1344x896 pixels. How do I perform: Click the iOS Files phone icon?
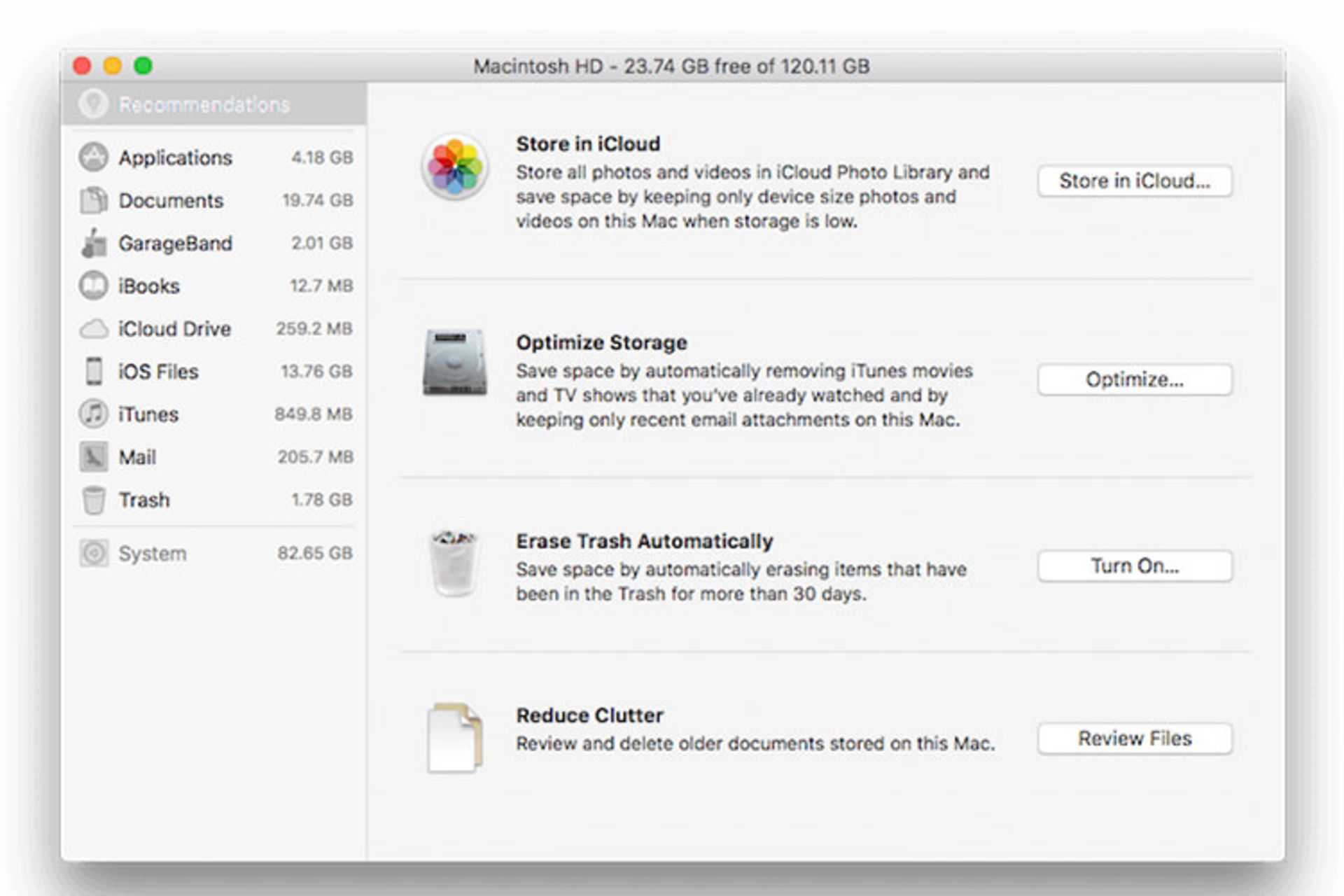[x=93, y=371]
